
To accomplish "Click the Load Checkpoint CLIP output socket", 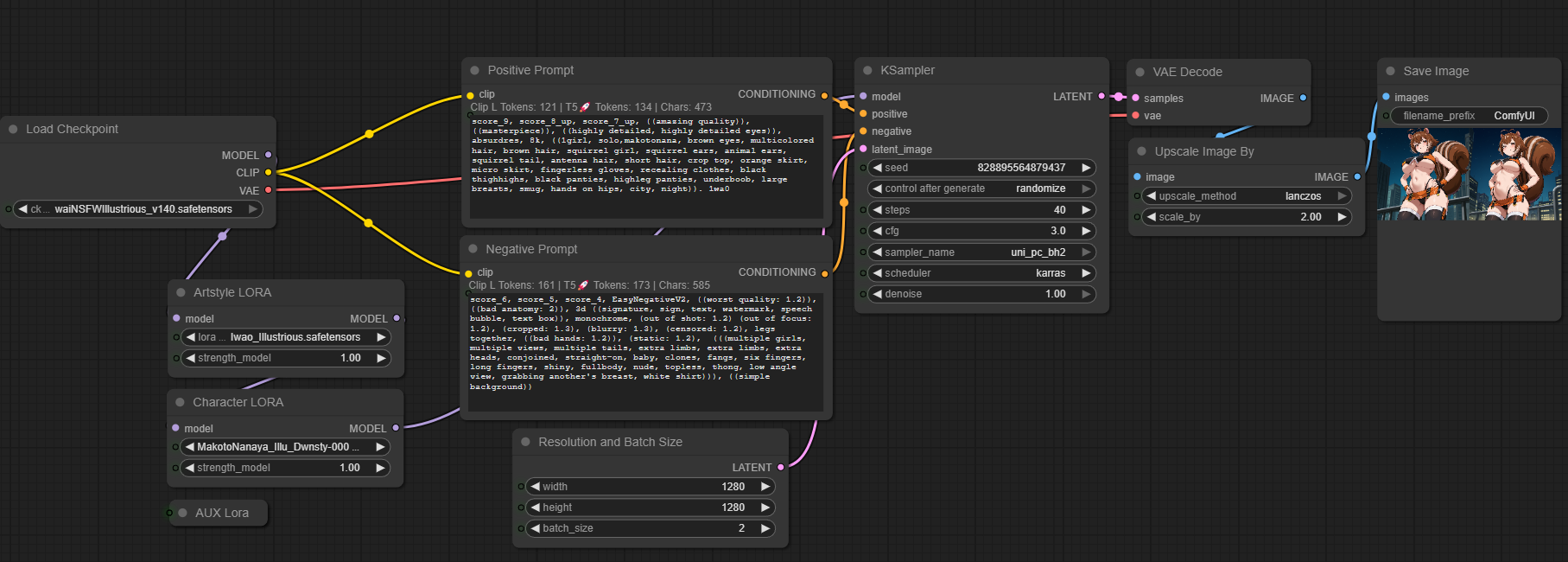I will tap(269, 172).
